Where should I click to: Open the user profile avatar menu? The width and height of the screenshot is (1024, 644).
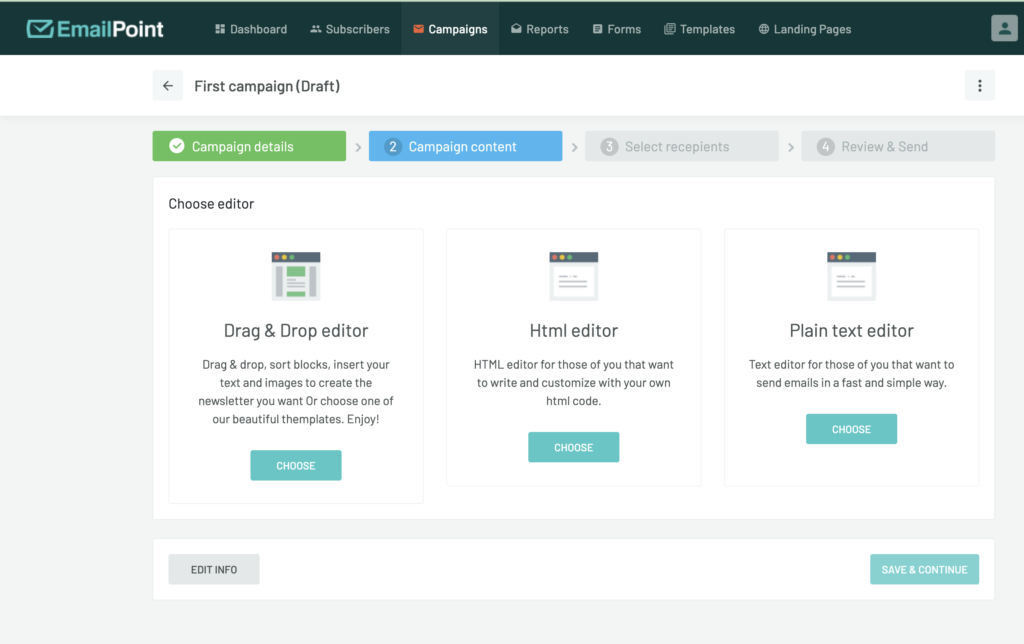(1003, 28)
